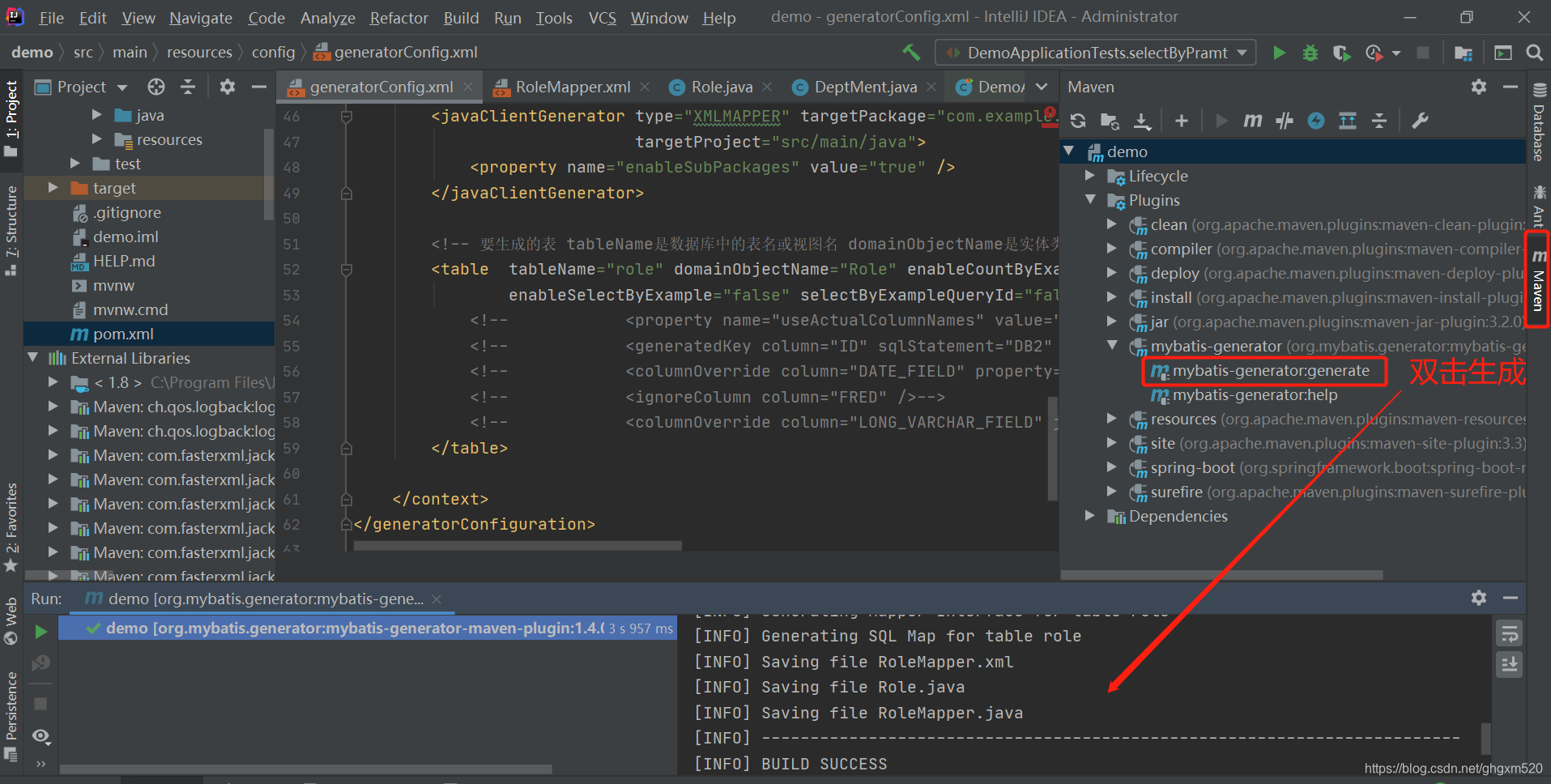This screenshot has width=1551, height=784.
Task: Select mybatis-generator:generate goal
Action: coord(1271,371)
